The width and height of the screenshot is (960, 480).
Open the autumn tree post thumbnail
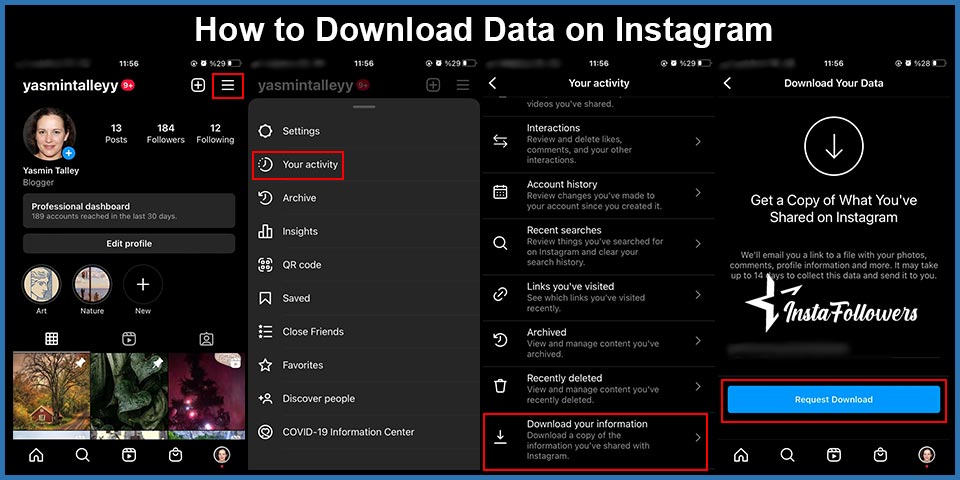(x=51, y=391)
